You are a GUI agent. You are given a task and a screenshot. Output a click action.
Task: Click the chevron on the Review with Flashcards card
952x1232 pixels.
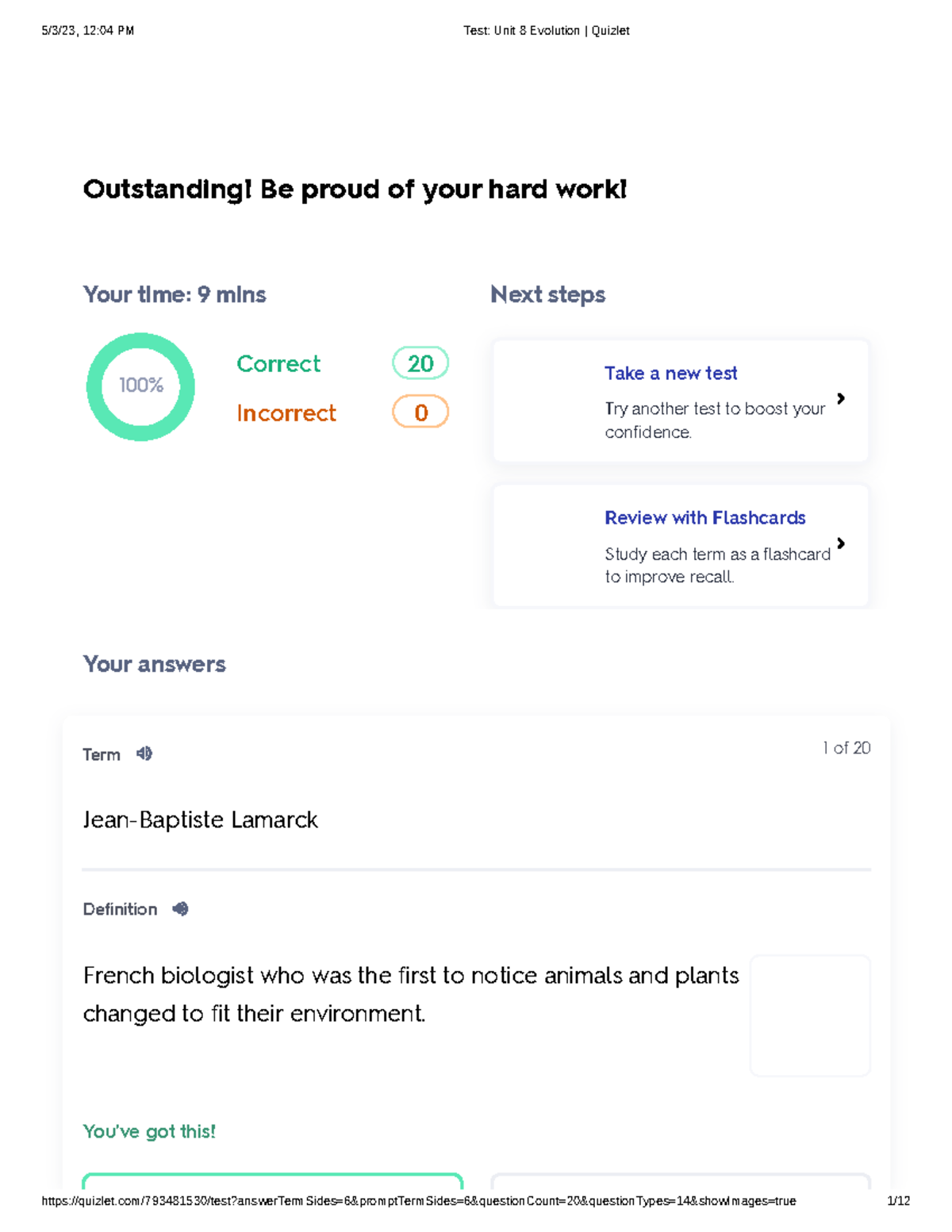pyautogui.click(x=842, y=545)
